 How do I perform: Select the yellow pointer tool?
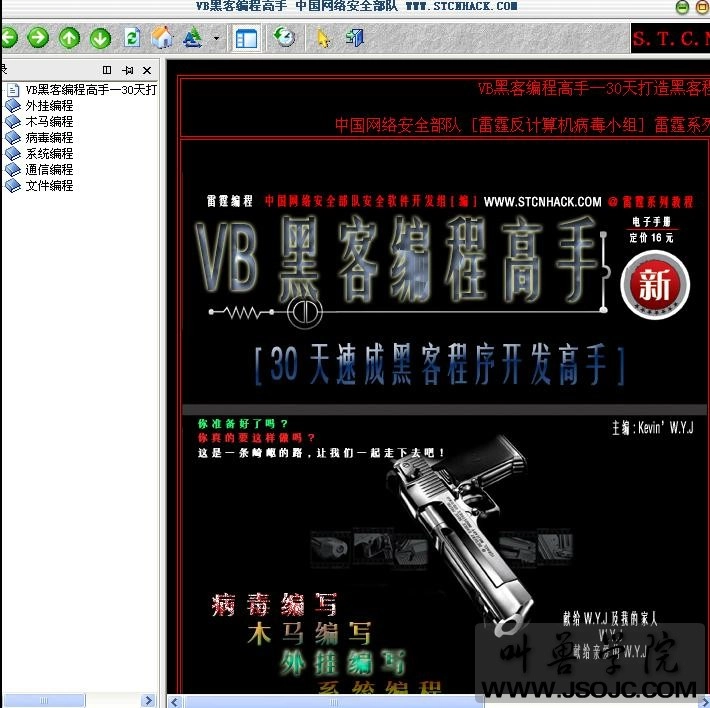323,38
